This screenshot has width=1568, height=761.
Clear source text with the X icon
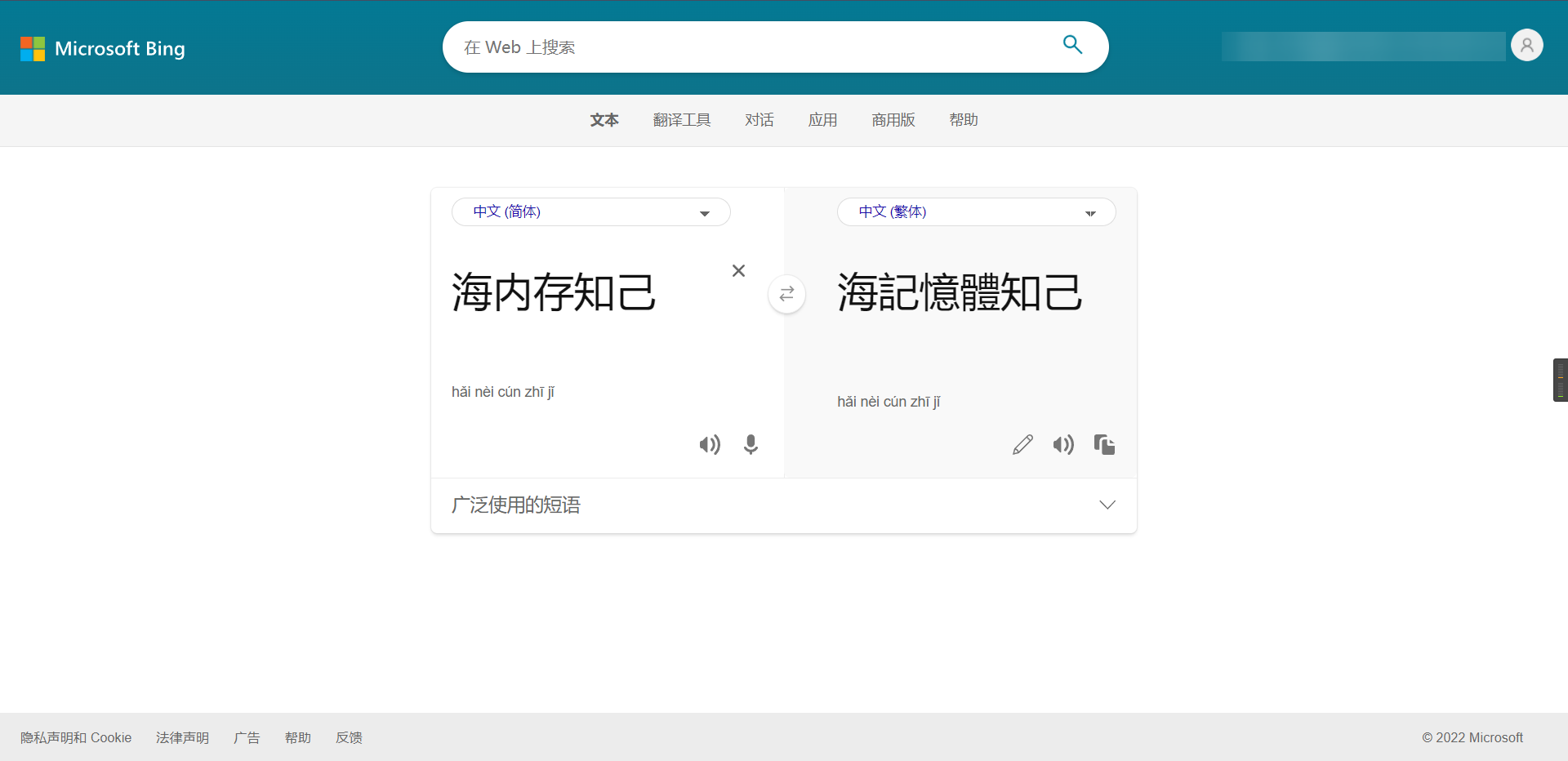pyautogui.click(x=738, y=271)
